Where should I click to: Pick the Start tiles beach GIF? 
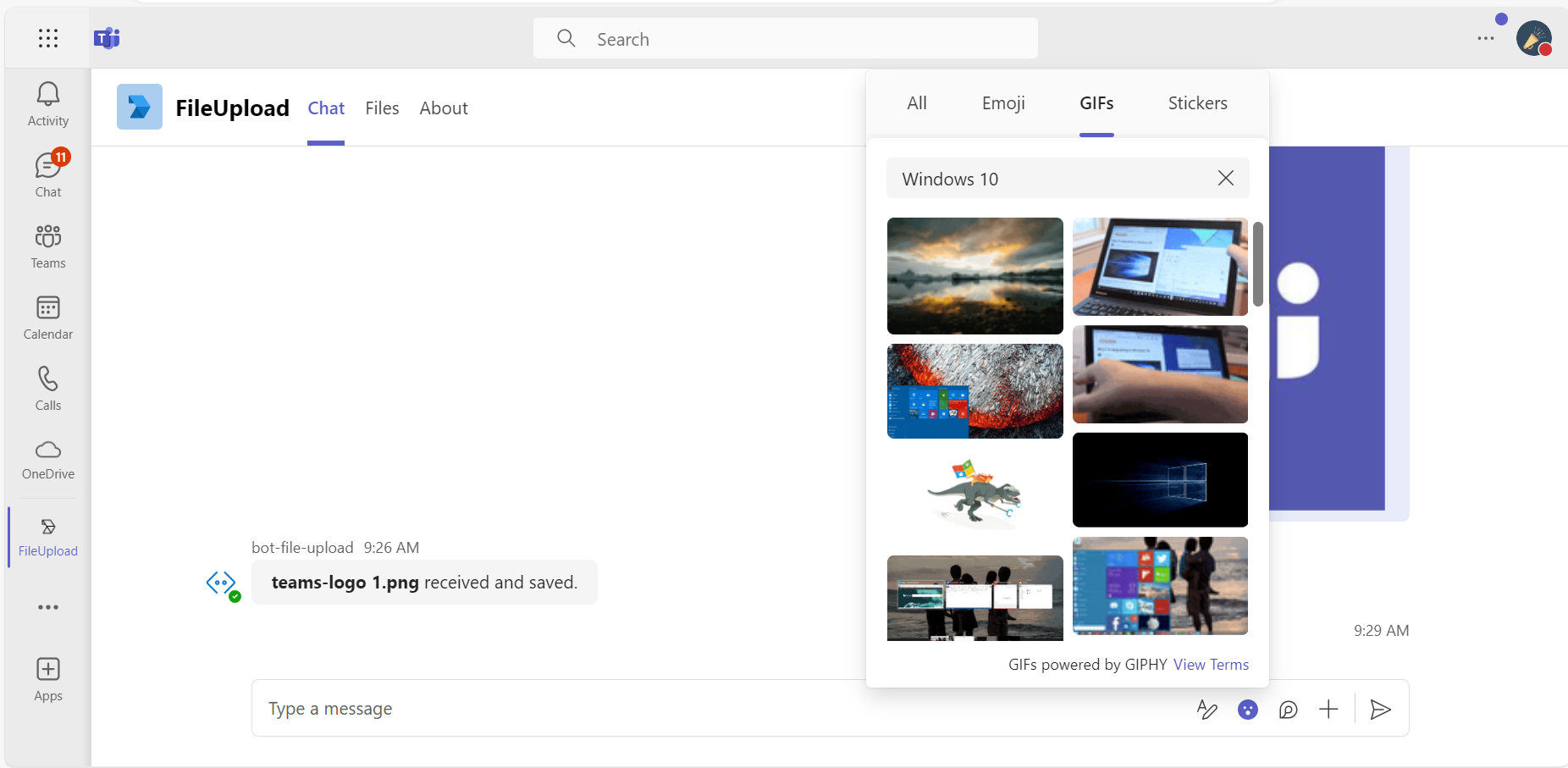click(1160, 586)
